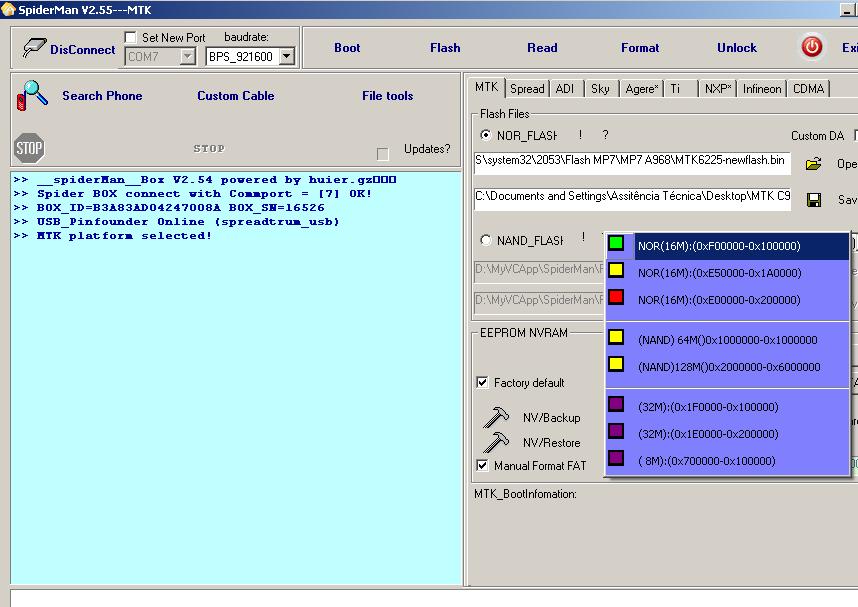The width and height of the screenshot is (858, 607).
Task: Click the NV/Backup hammer icon
Action: coord(496,417)
